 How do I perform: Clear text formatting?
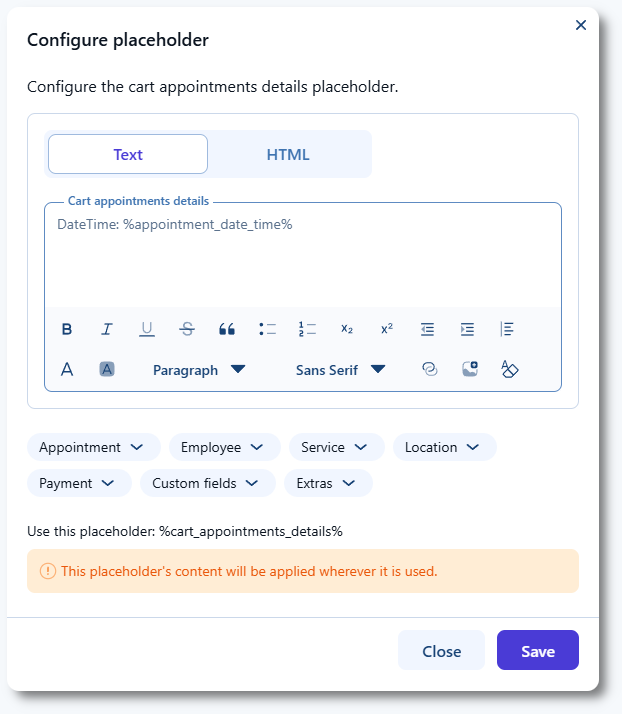pos(510,369)
